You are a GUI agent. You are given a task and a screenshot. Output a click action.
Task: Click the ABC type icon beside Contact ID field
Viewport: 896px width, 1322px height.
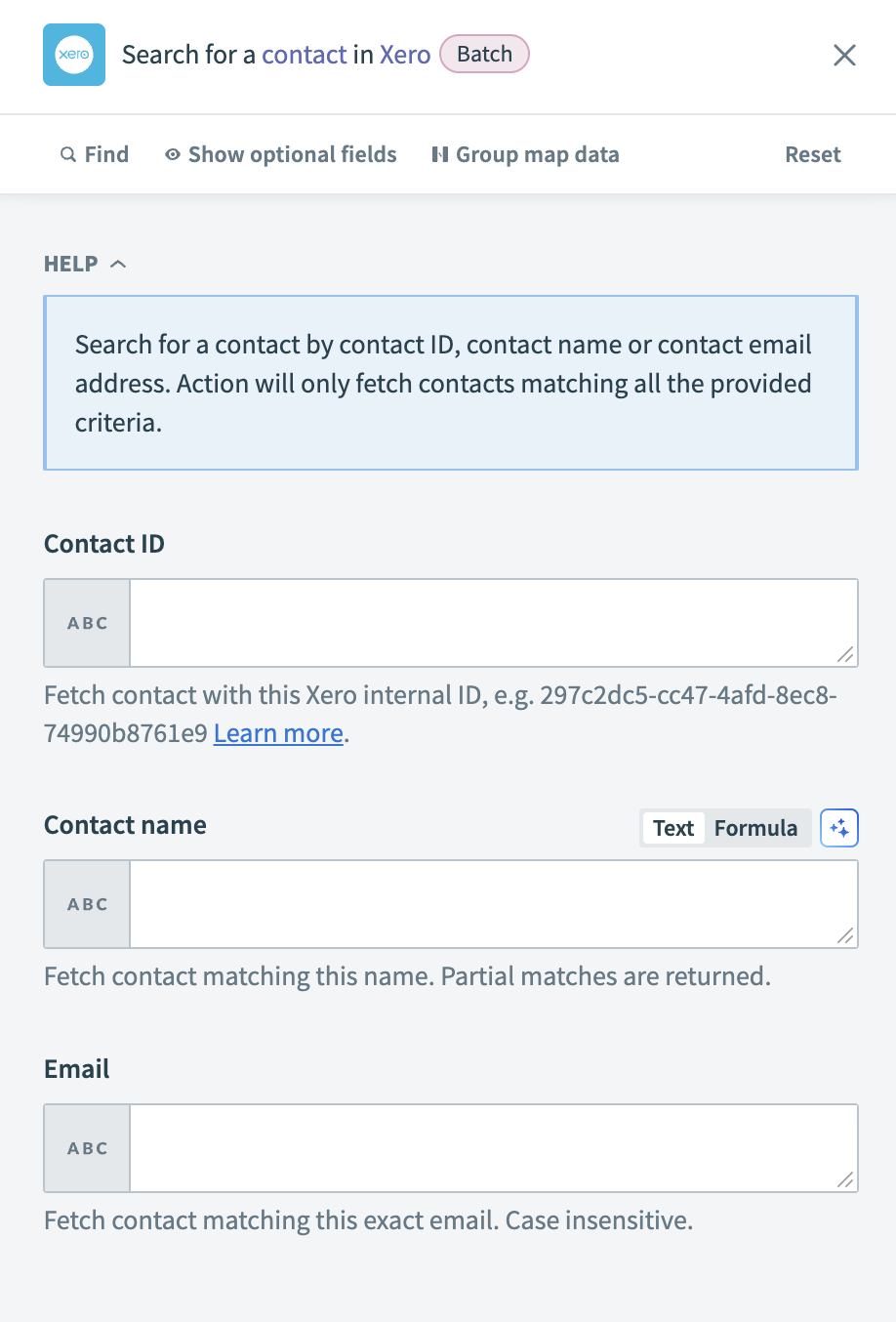tap(86, 622)
